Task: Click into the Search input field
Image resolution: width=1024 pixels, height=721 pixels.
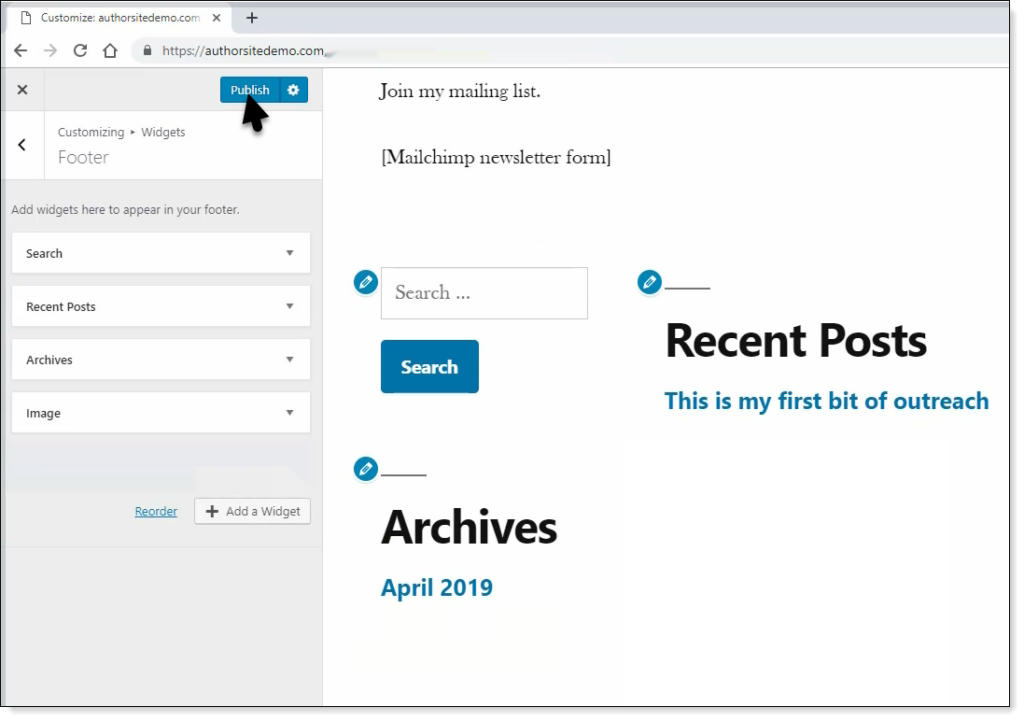Action: click(484, 293)
